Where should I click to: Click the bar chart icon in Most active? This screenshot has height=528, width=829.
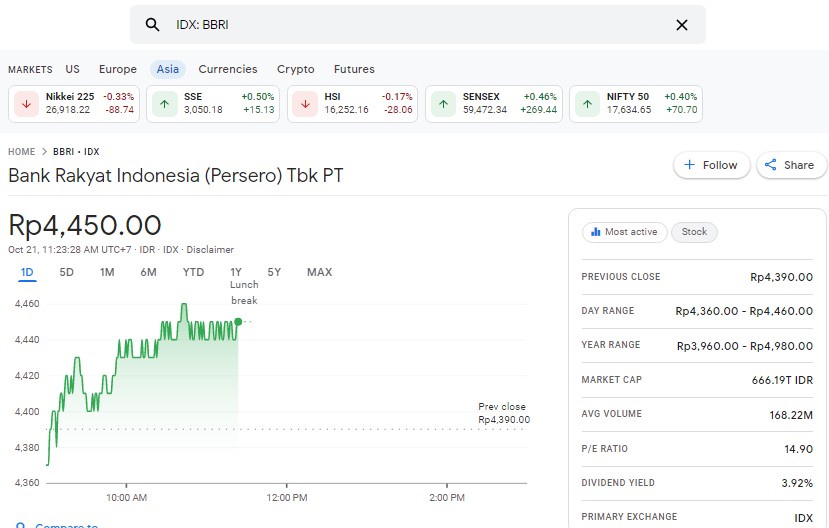[x=596, y=232]
